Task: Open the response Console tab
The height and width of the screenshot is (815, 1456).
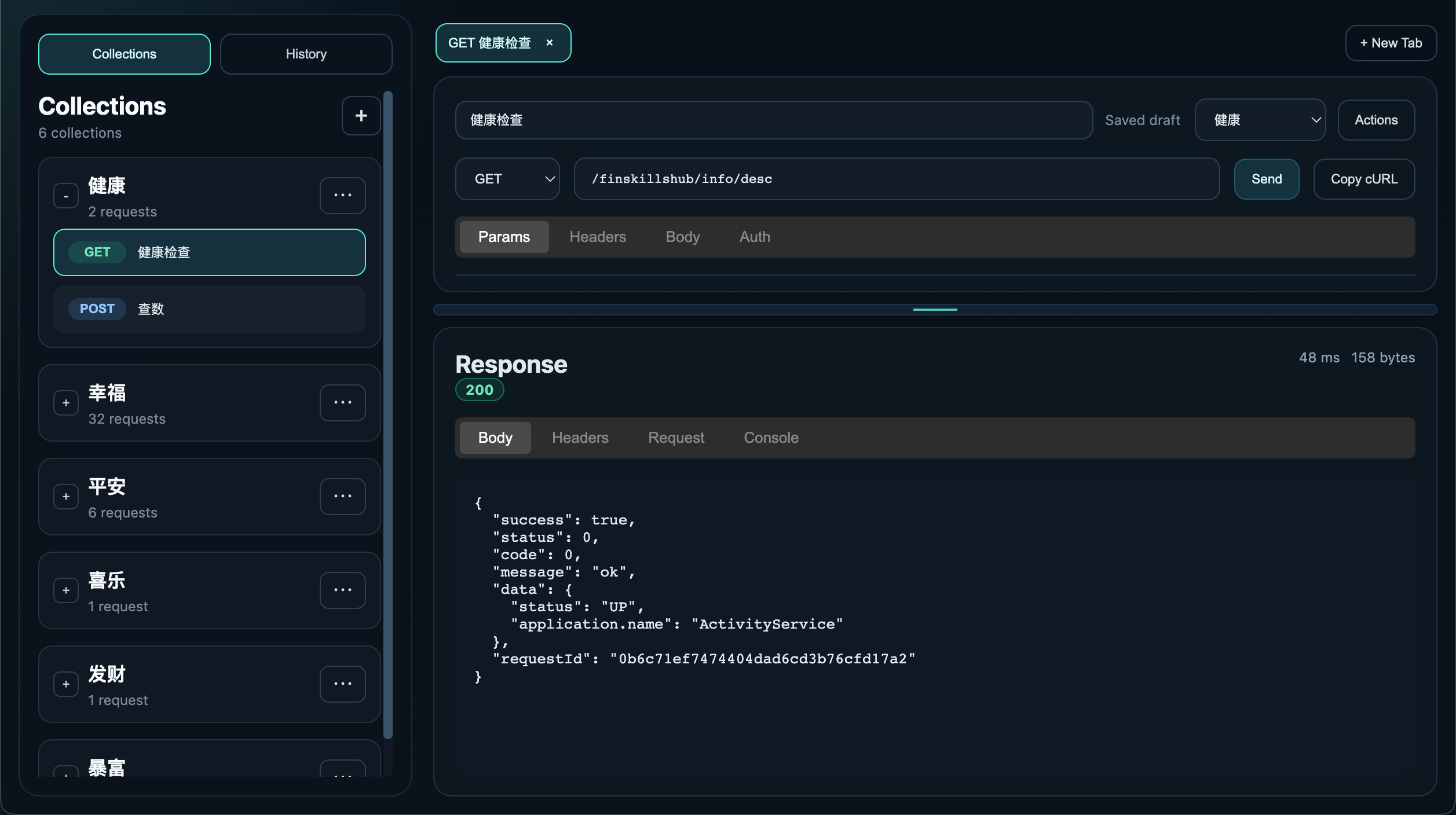Action: click(x=770, y=438)
